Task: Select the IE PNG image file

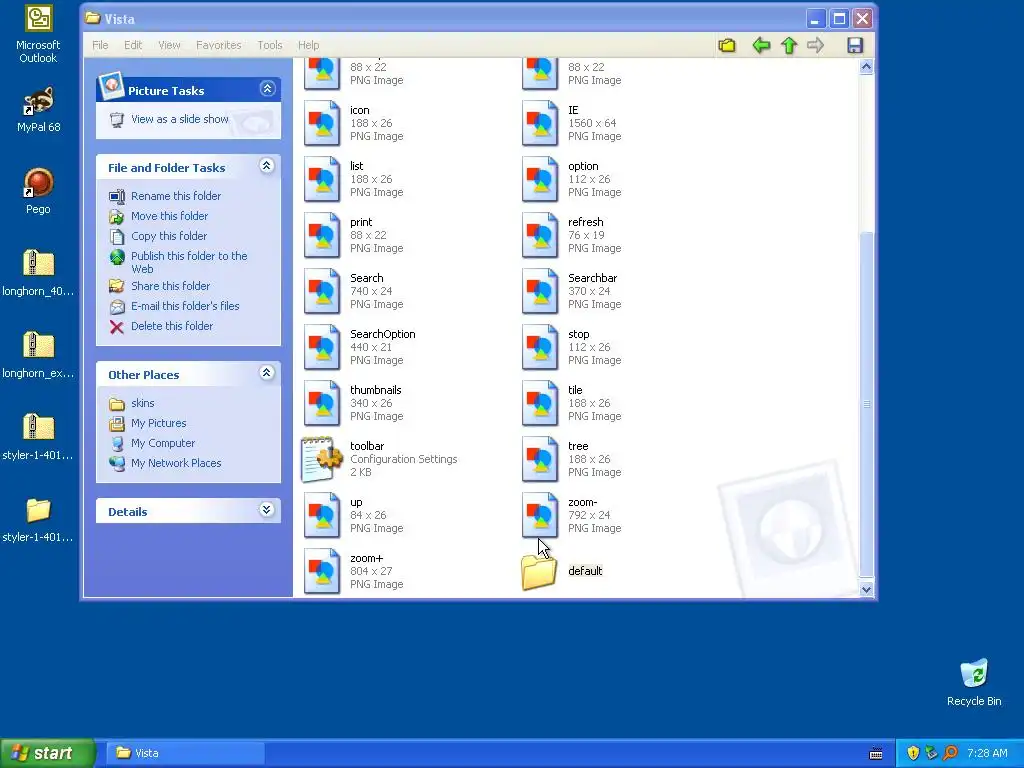Action: [x=572, y=123]
